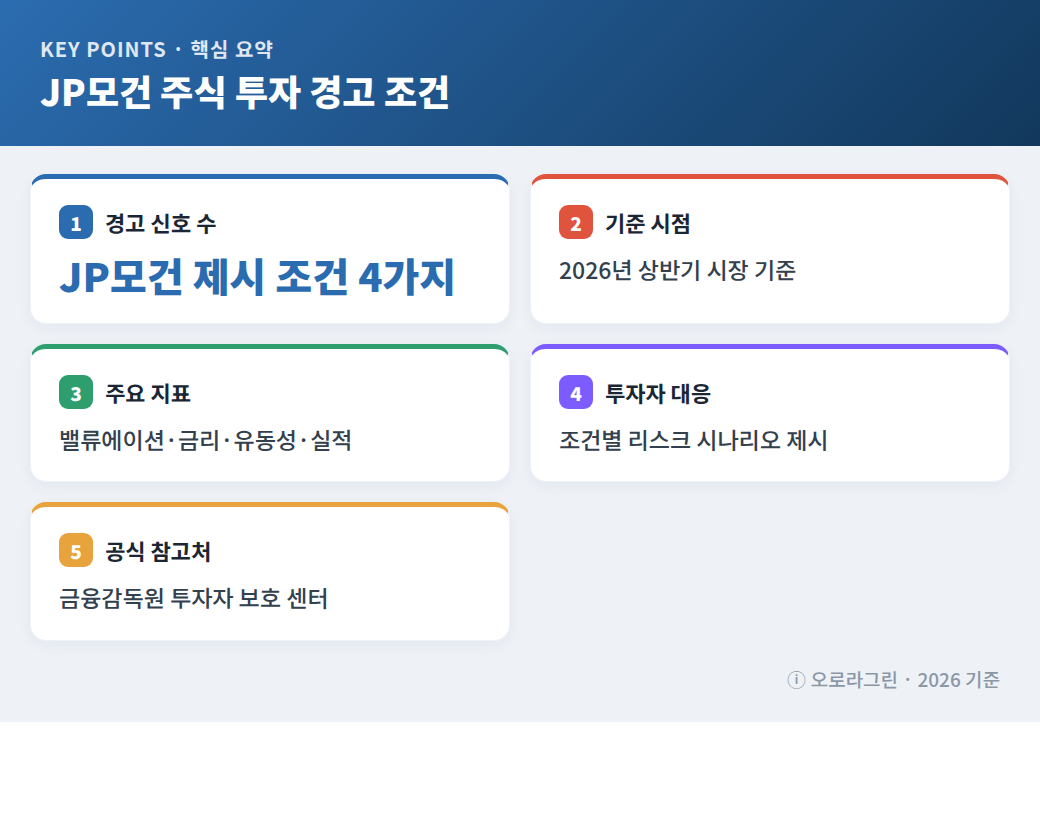The height and width of the screenshot is (840, 1040).
Task: Select the heading 경고 신호 수
Action: pyautogui.click(x=161, y=224)
